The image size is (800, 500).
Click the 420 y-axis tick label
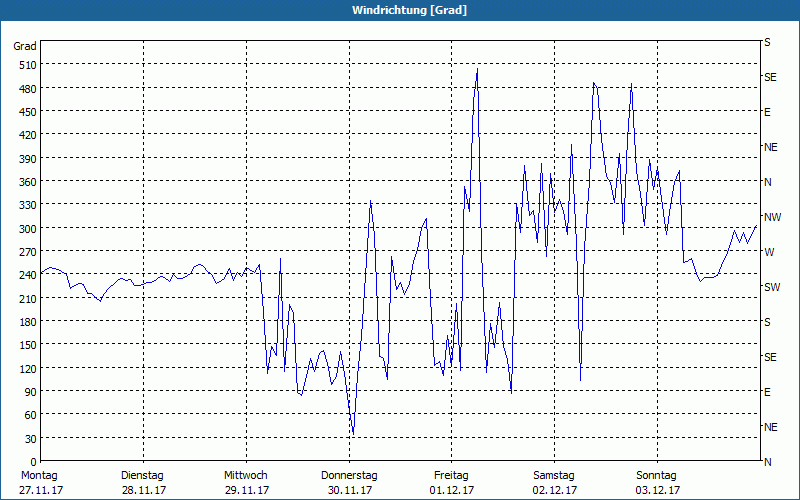[x=28, y=135]
